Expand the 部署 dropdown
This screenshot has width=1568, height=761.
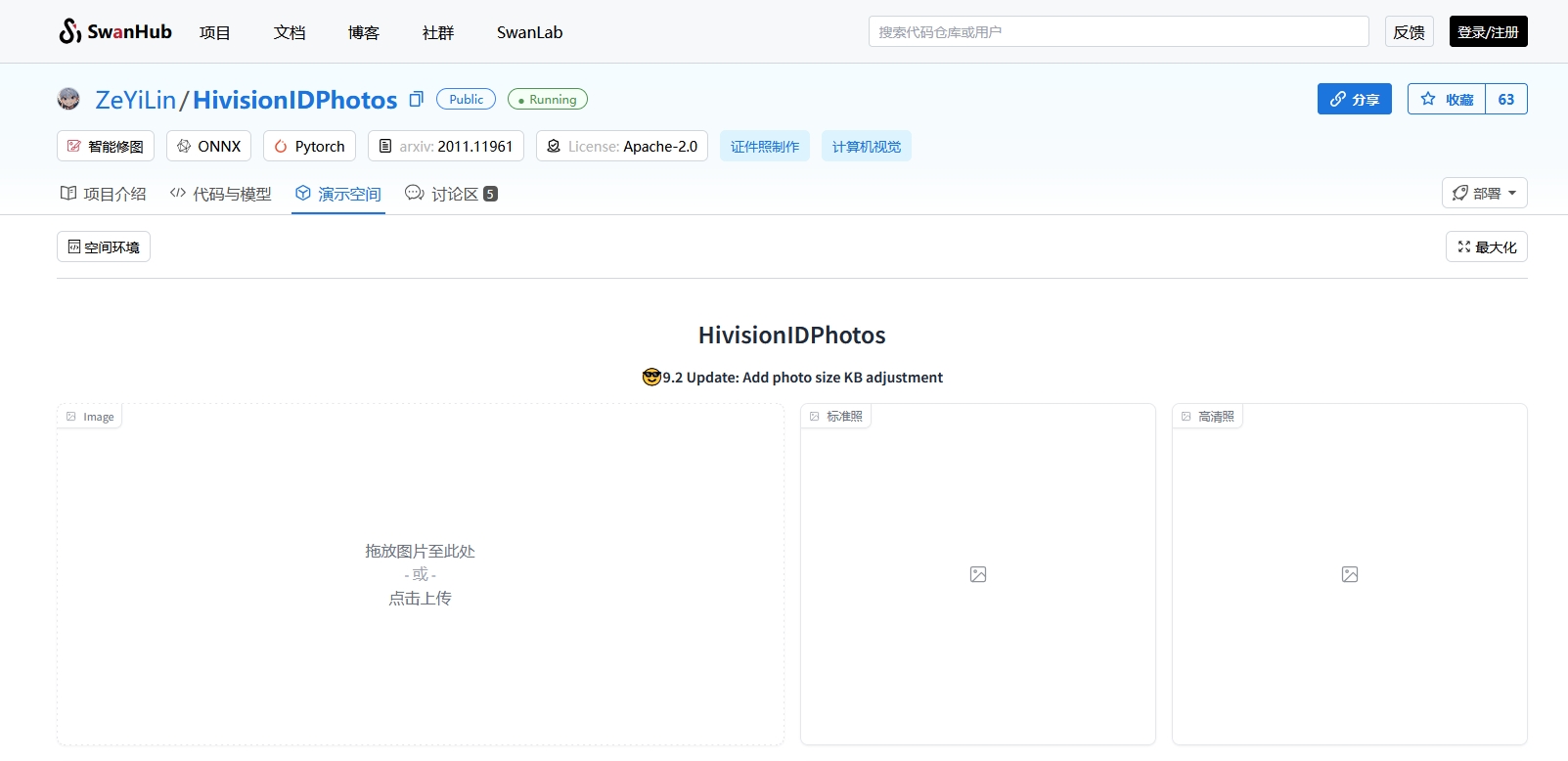1485,193
